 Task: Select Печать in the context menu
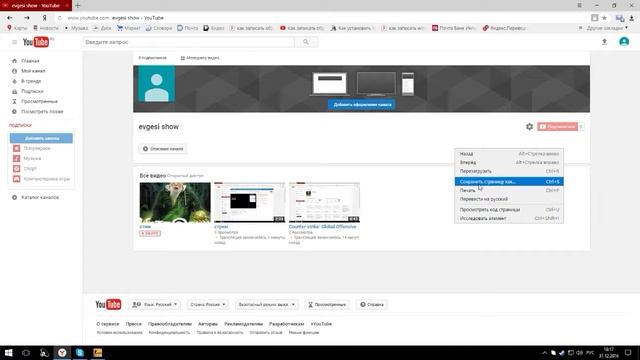(x=509, y=190)
